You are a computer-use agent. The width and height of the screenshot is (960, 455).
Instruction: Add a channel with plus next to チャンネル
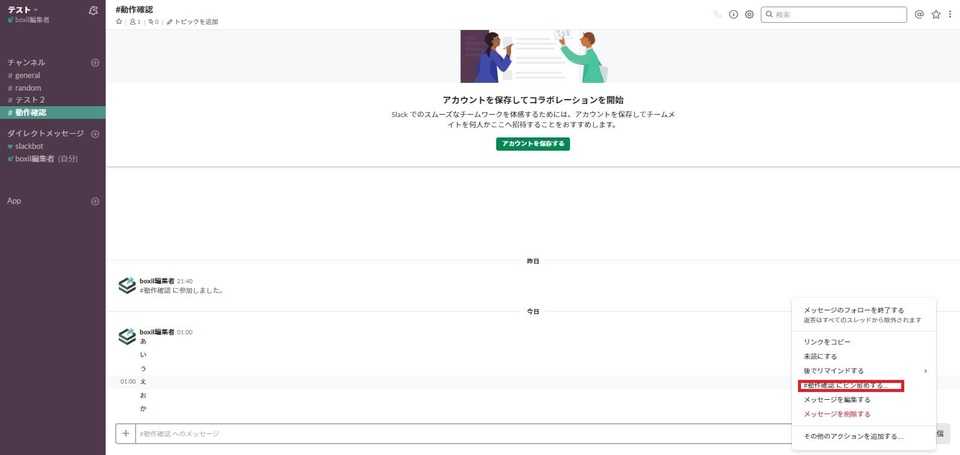tap(95, 62)
